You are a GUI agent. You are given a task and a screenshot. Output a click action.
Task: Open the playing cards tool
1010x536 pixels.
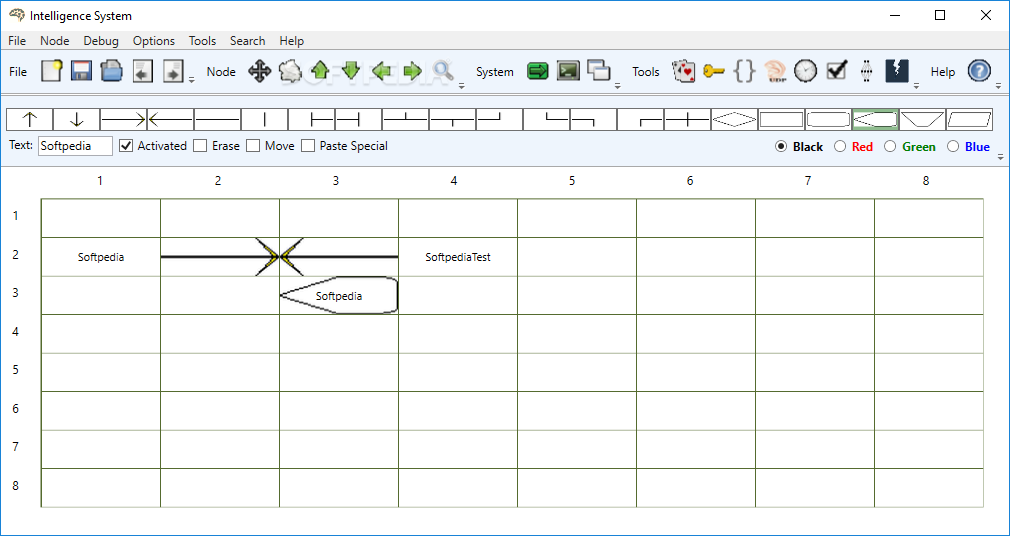click(x=683, y=71)
